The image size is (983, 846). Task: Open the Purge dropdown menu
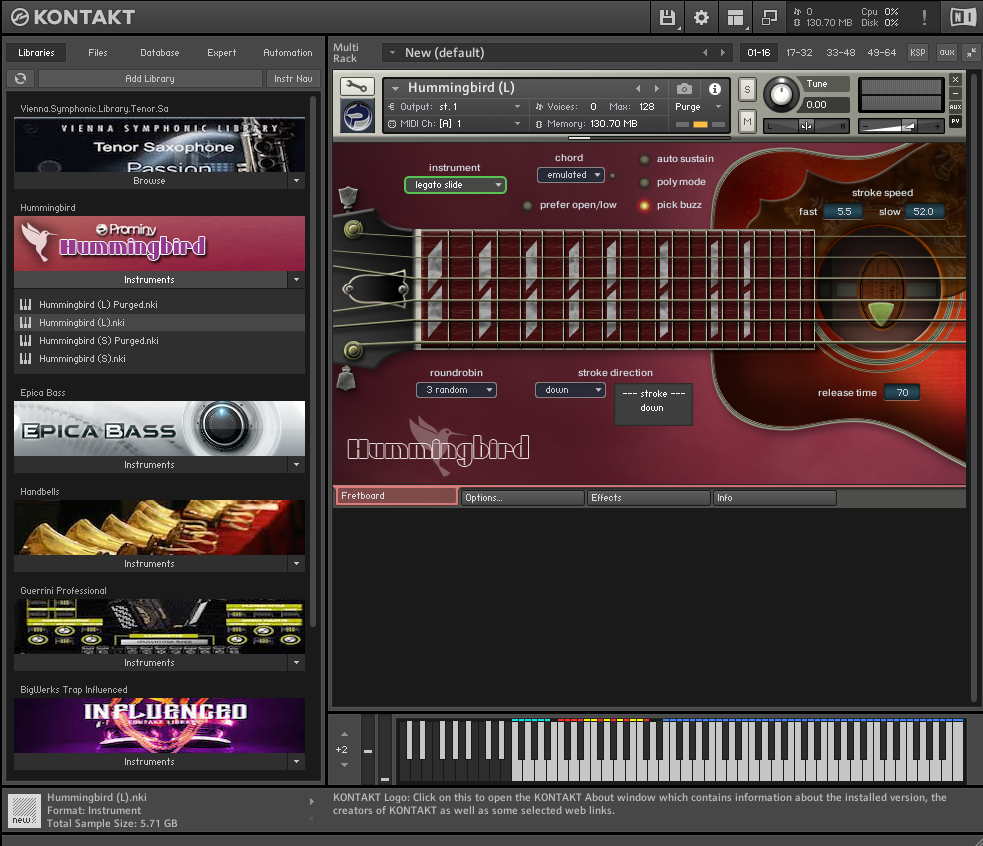[699, 107]
